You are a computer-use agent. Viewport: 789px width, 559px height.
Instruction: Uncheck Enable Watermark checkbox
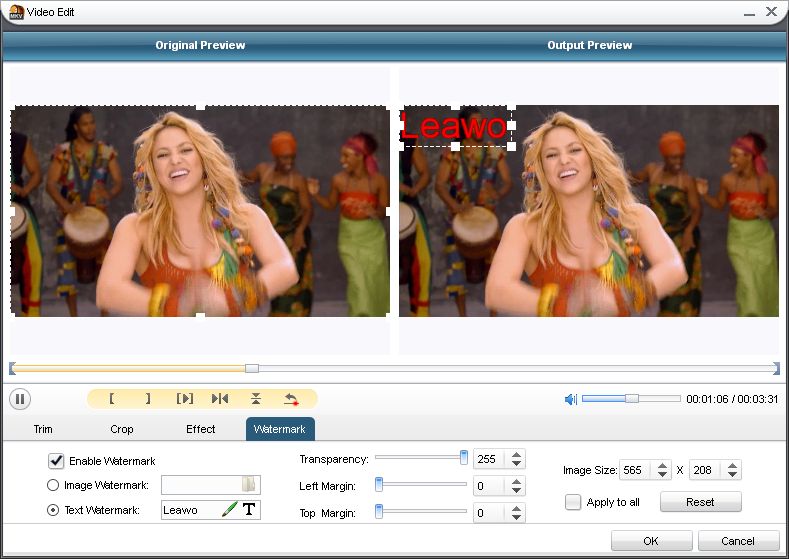coord(56,460)
